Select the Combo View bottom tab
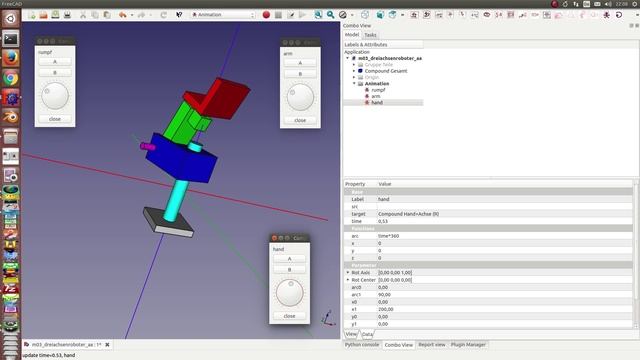Screen dimensions: 640x360 tap(398, 345)
